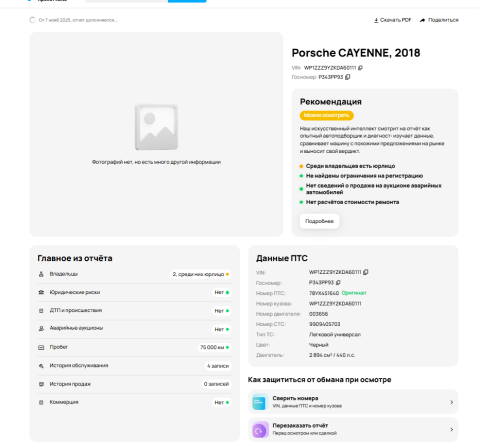The width and height of the screenshot is (479, 447).
Task: Copy the Госномер under the title
Action: tap(348, 77)
